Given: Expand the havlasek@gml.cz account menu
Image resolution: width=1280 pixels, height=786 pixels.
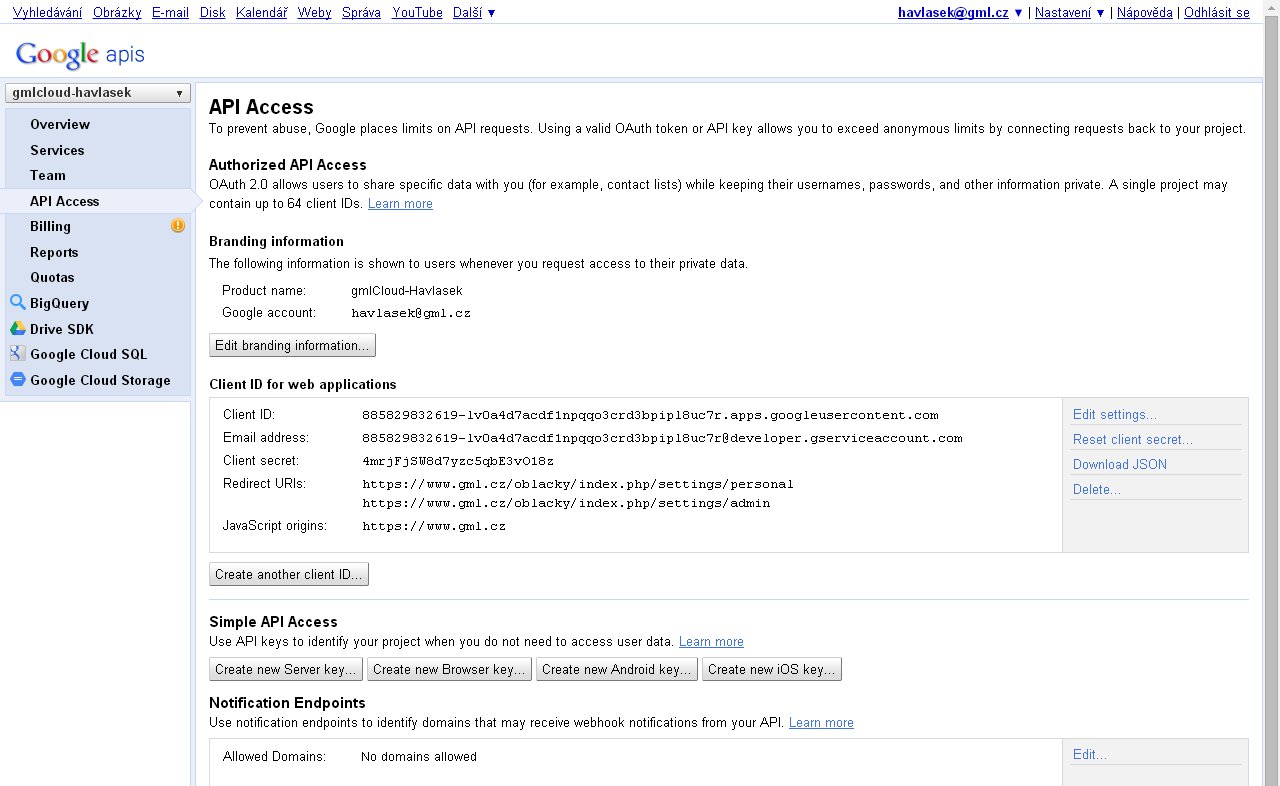Looking at the screenshot, I should [960, 13].
